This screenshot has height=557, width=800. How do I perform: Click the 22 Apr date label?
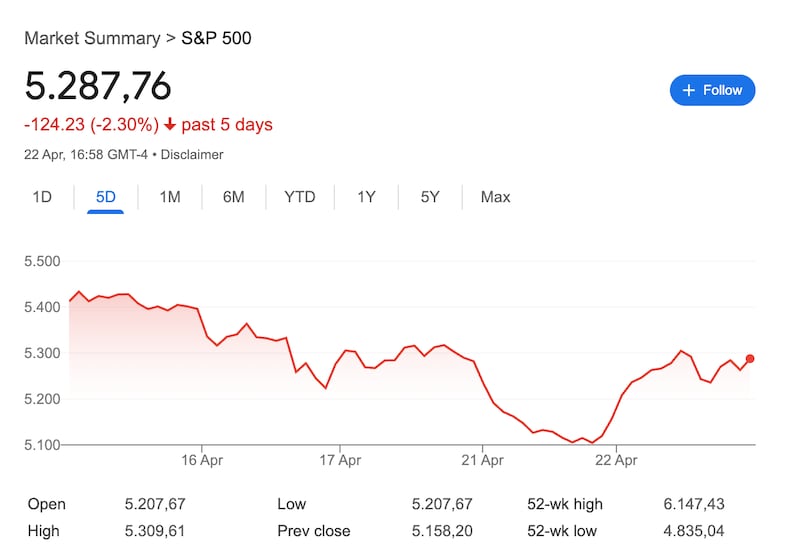[x=616, y=461]
